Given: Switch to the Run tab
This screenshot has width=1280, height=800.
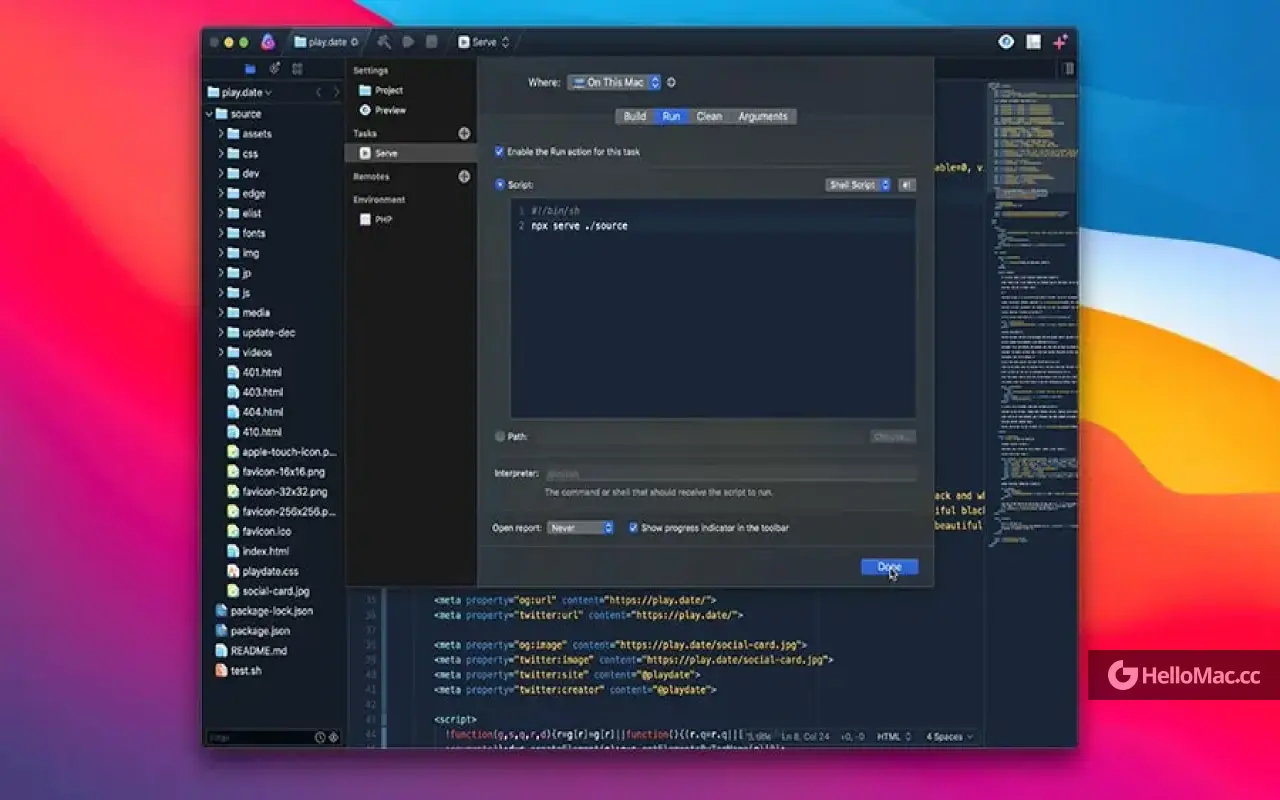Looking at the screenshot, I should click(671, 116).
